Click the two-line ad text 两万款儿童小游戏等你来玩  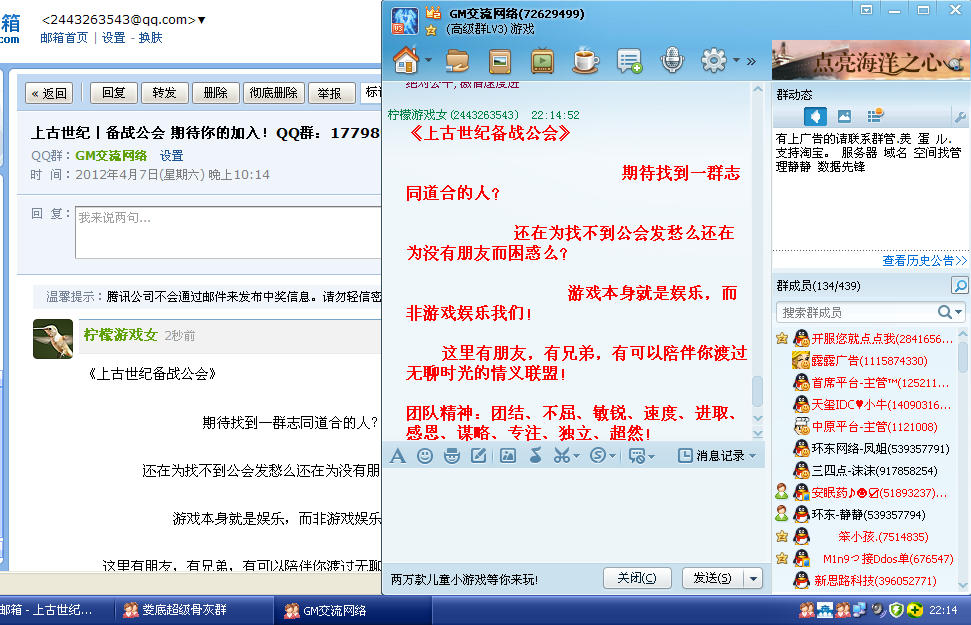click(x=464, y=580)
